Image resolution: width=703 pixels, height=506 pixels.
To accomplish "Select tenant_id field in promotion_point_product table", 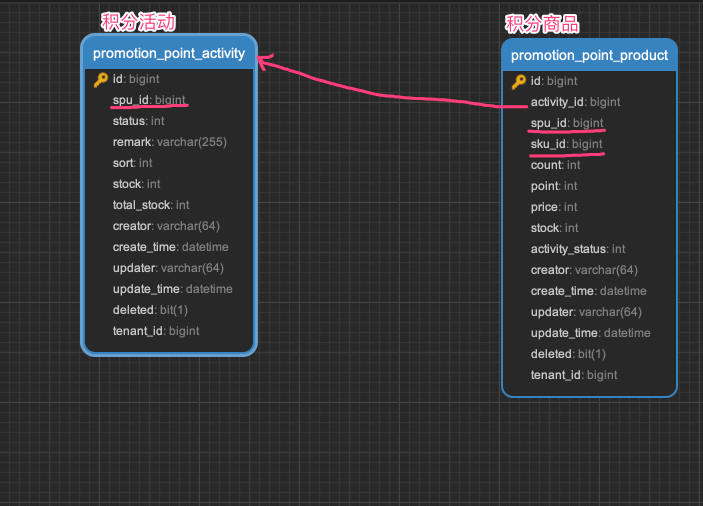I will pyautogui.click(x=573, y=375).
